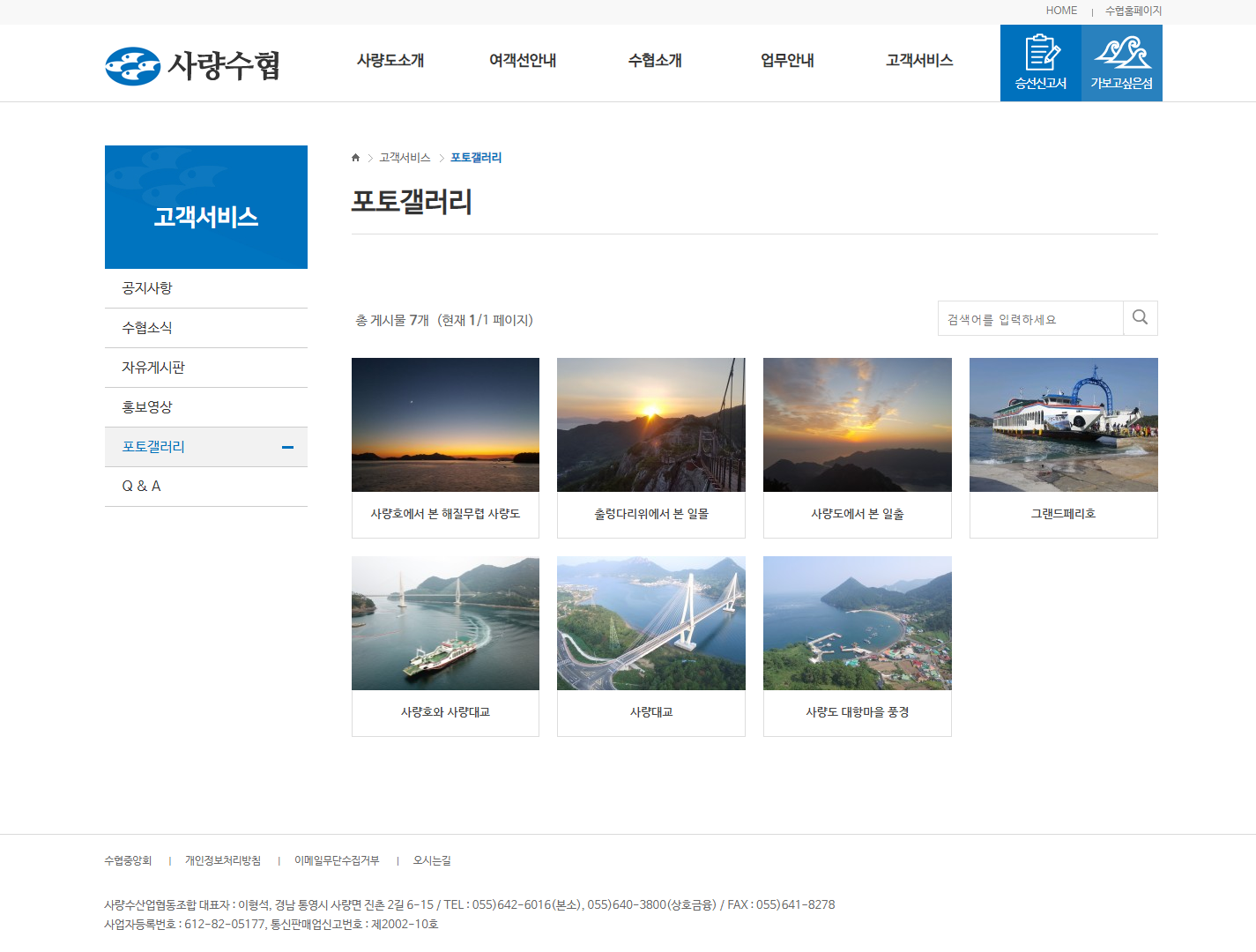
Task: Click 포토갤러리 in the breadcrumb
Action: [x=476, y=158]
